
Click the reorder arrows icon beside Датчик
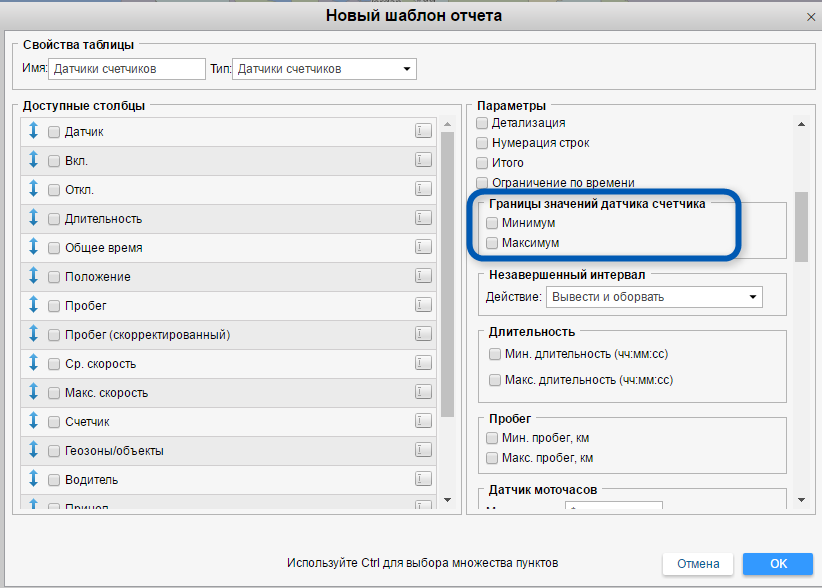point(33,131)
